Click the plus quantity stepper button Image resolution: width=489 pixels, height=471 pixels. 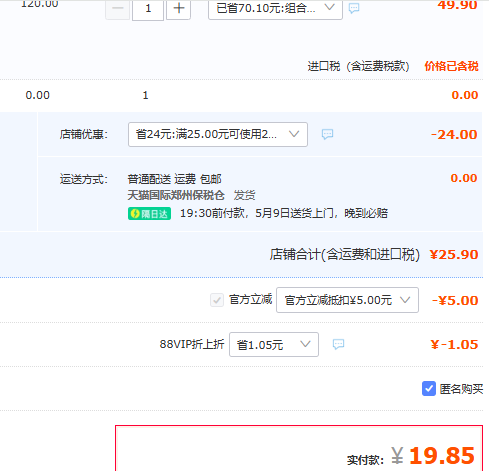point(179,9)
